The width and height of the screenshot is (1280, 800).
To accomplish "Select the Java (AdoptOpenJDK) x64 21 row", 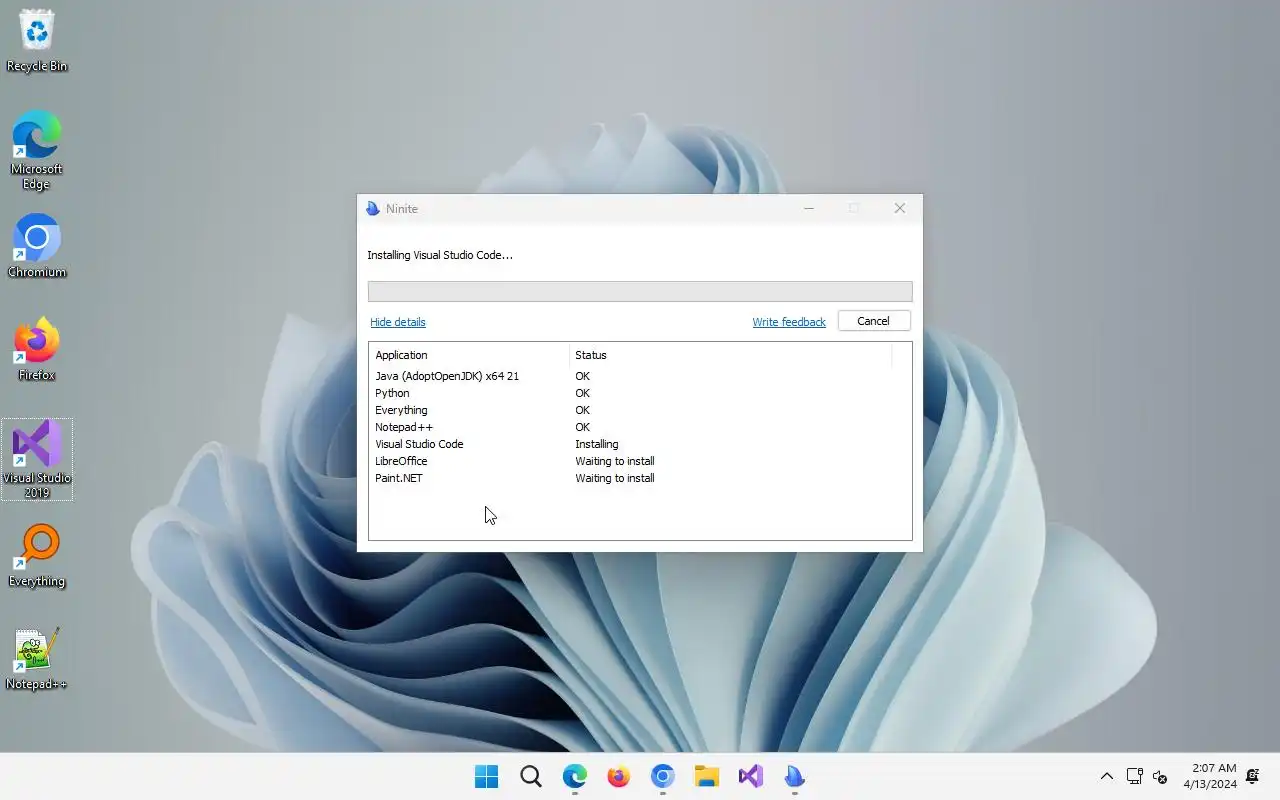I will pyautogui.click(x=640, y=376).
